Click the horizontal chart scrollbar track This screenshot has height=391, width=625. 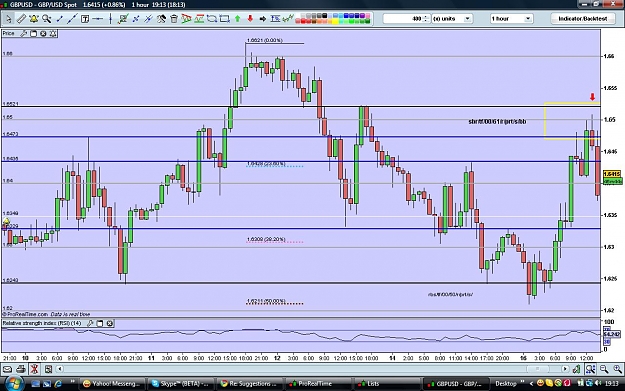[x=312, y=369]
